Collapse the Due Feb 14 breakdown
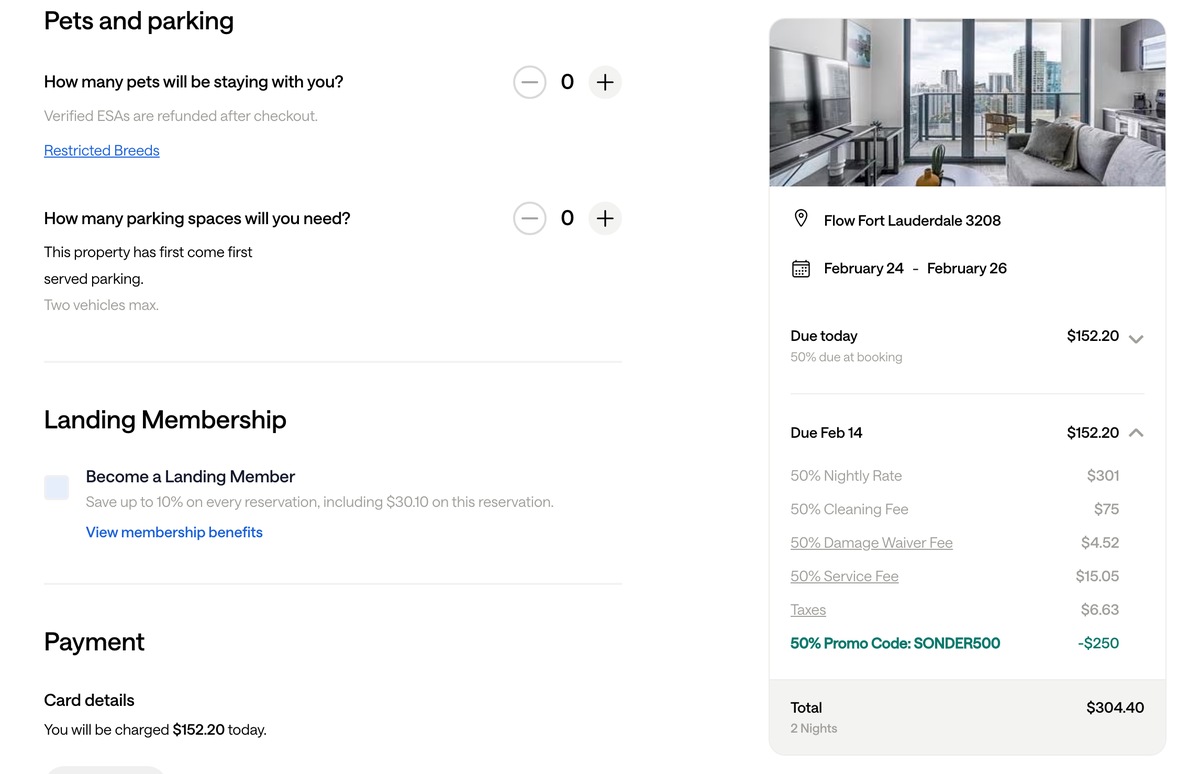This screenshot has height=774, width=1200. point(1136,433)
